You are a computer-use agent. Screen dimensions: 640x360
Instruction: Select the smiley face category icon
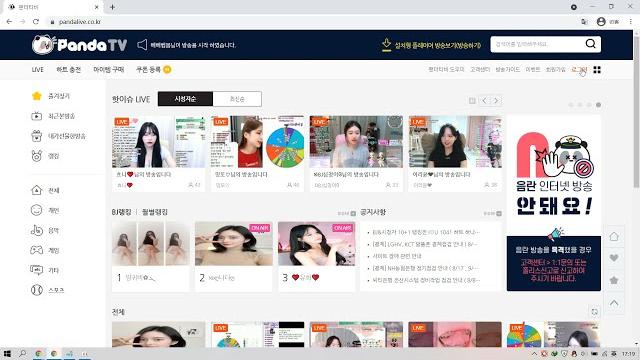37,210
